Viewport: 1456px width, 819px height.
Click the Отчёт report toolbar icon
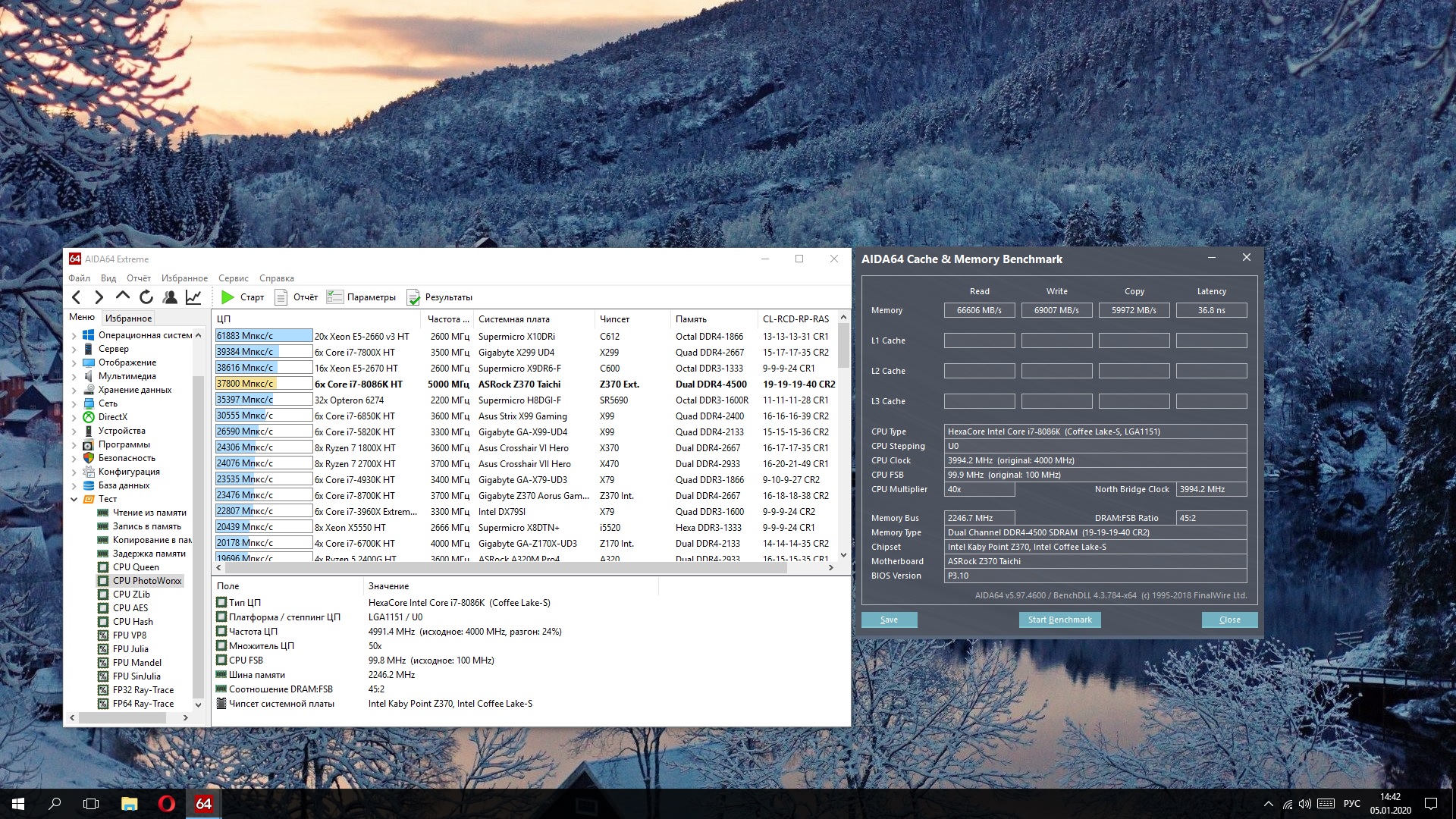click(x=281, y=297)
